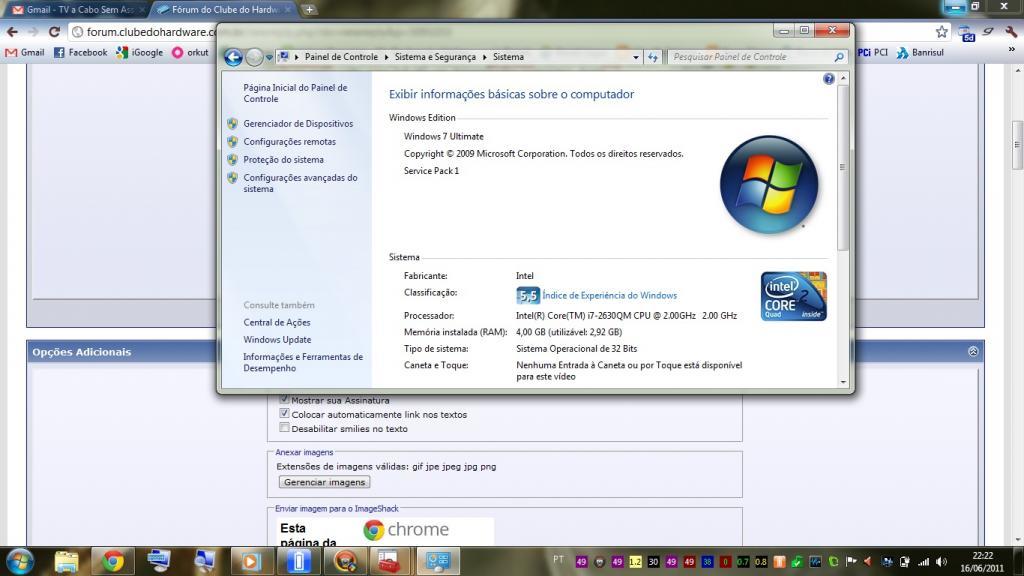The image size is (1024, 576).
Task: Open Gerenciador de Dispositivos link
Action: (298, 124)
